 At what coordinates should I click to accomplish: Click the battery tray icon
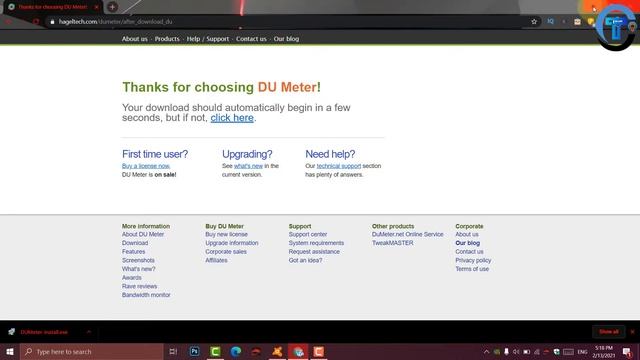527,352
